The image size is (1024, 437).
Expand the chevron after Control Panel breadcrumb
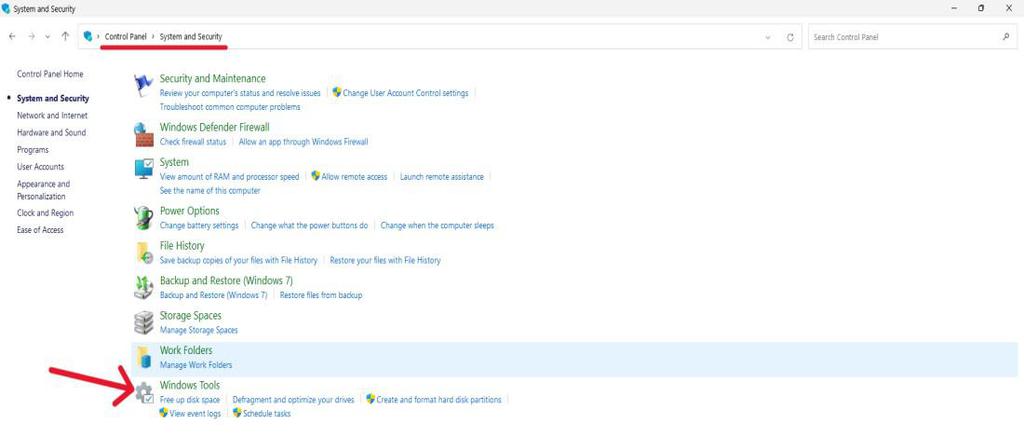tap(153, 37)
